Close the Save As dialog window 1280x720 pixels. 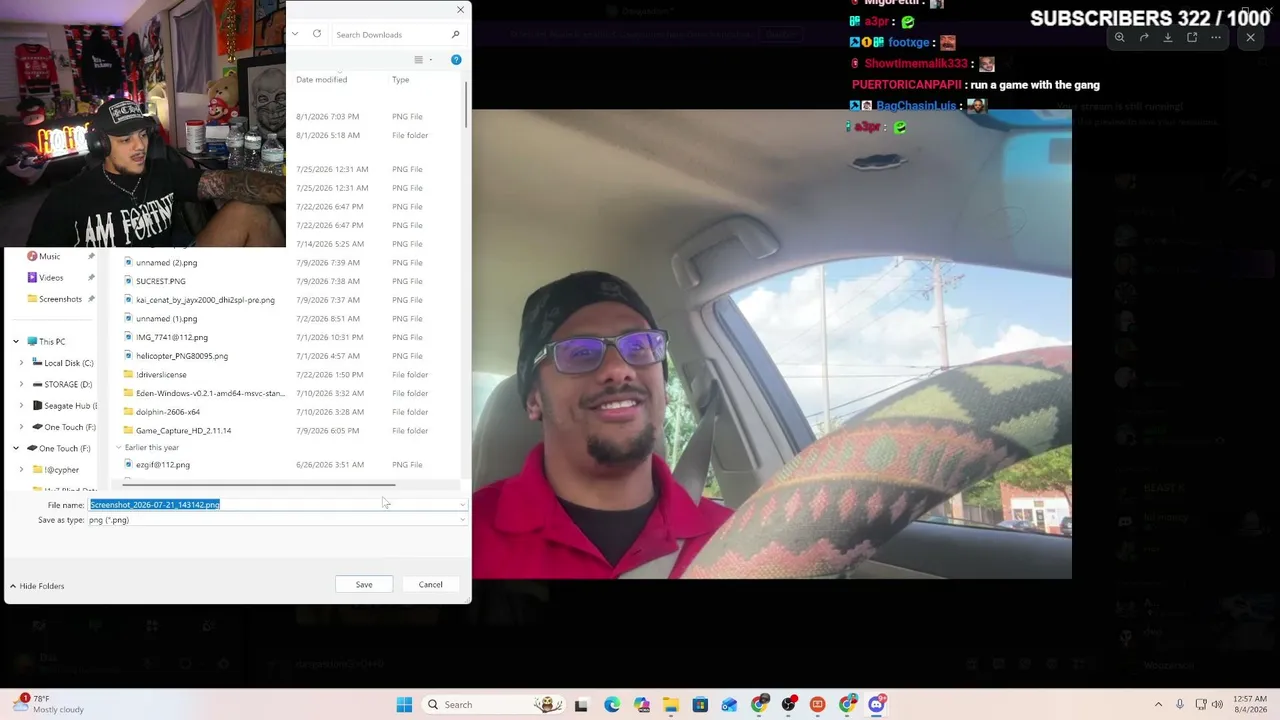[x=460, y=10]
